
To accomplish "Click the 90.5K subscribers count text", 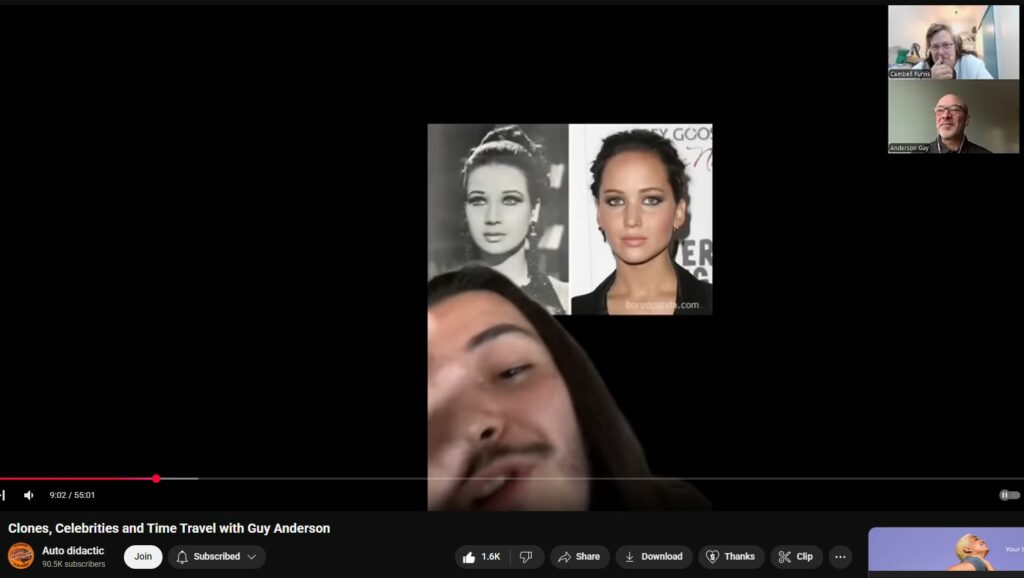I will click(x=74, y=564).
